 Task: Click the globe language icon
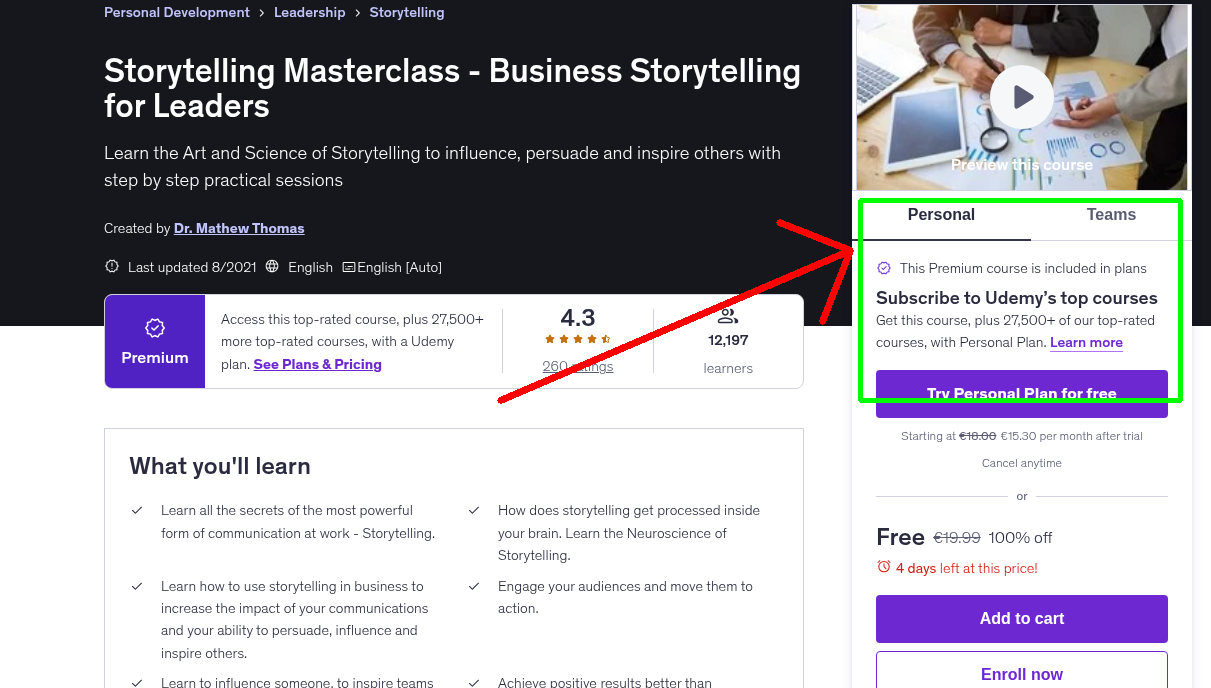272,267
